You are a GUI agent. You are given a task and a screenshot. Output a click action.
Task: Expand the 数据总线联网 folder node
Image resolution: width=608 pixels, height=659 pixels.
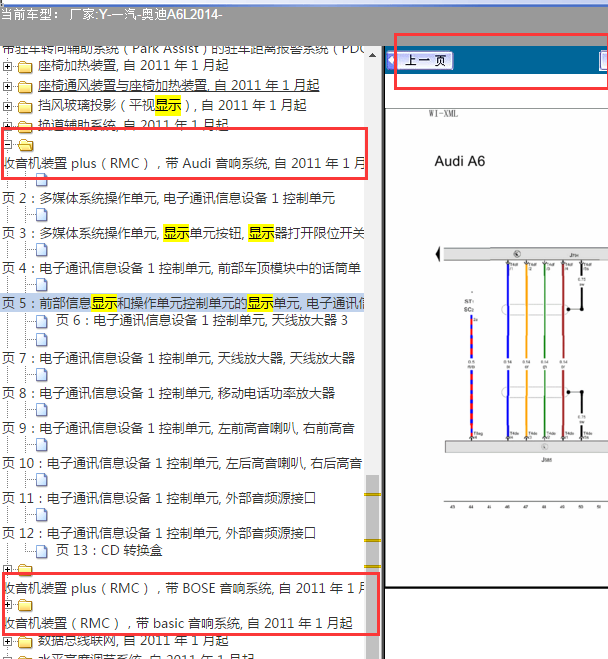pyautogui.click(x=7, y=642)
